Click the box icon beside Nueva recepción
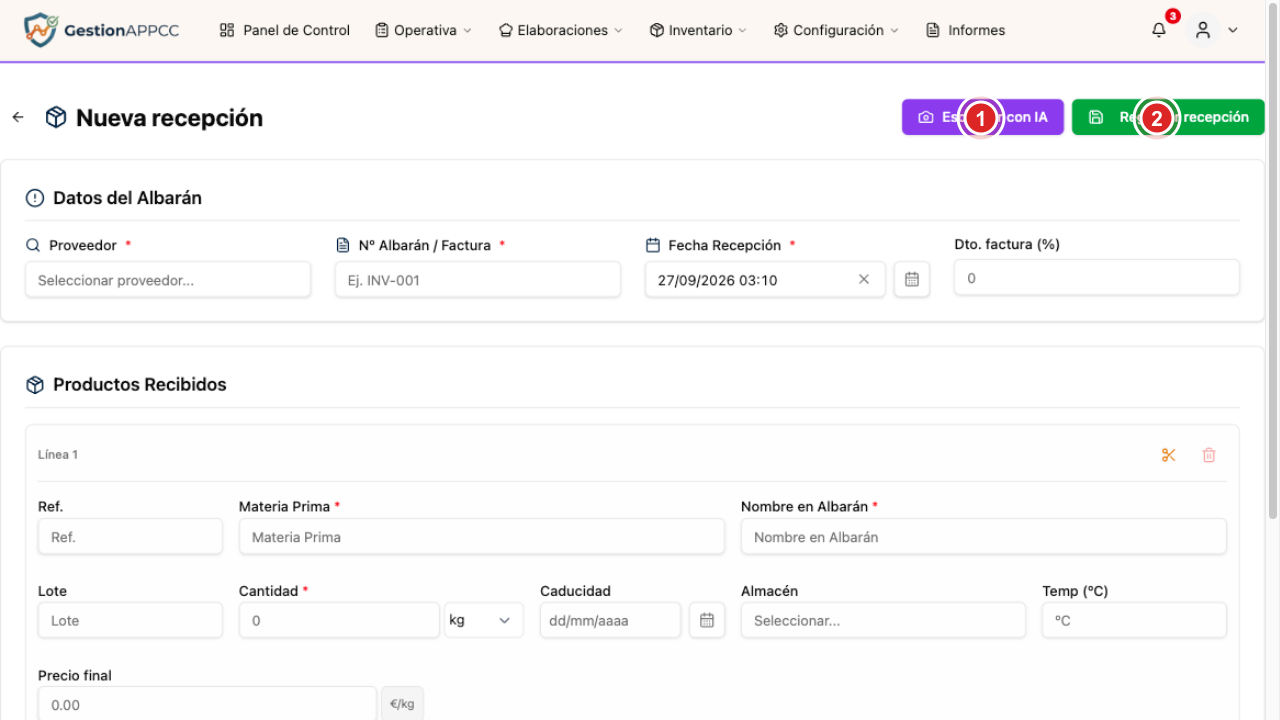This screenshot has width=1280, height=720. (56, 117)
